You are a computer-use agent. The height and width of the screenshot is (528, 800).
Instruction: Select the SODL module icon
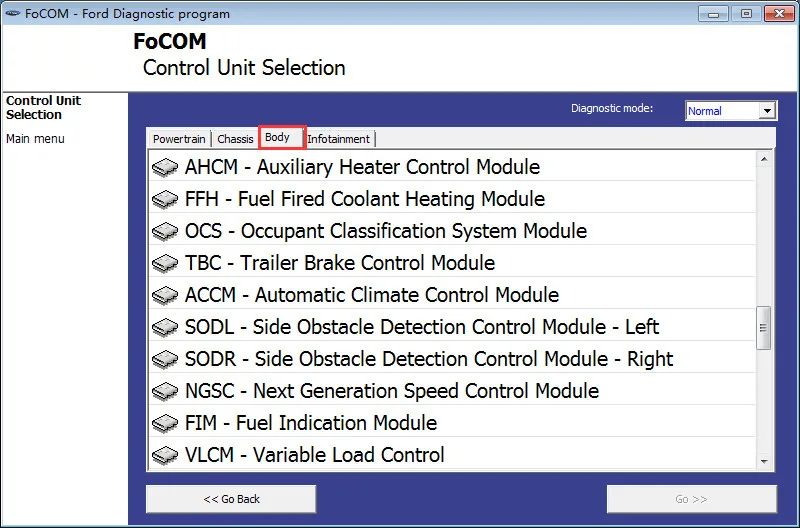point(165,328)
